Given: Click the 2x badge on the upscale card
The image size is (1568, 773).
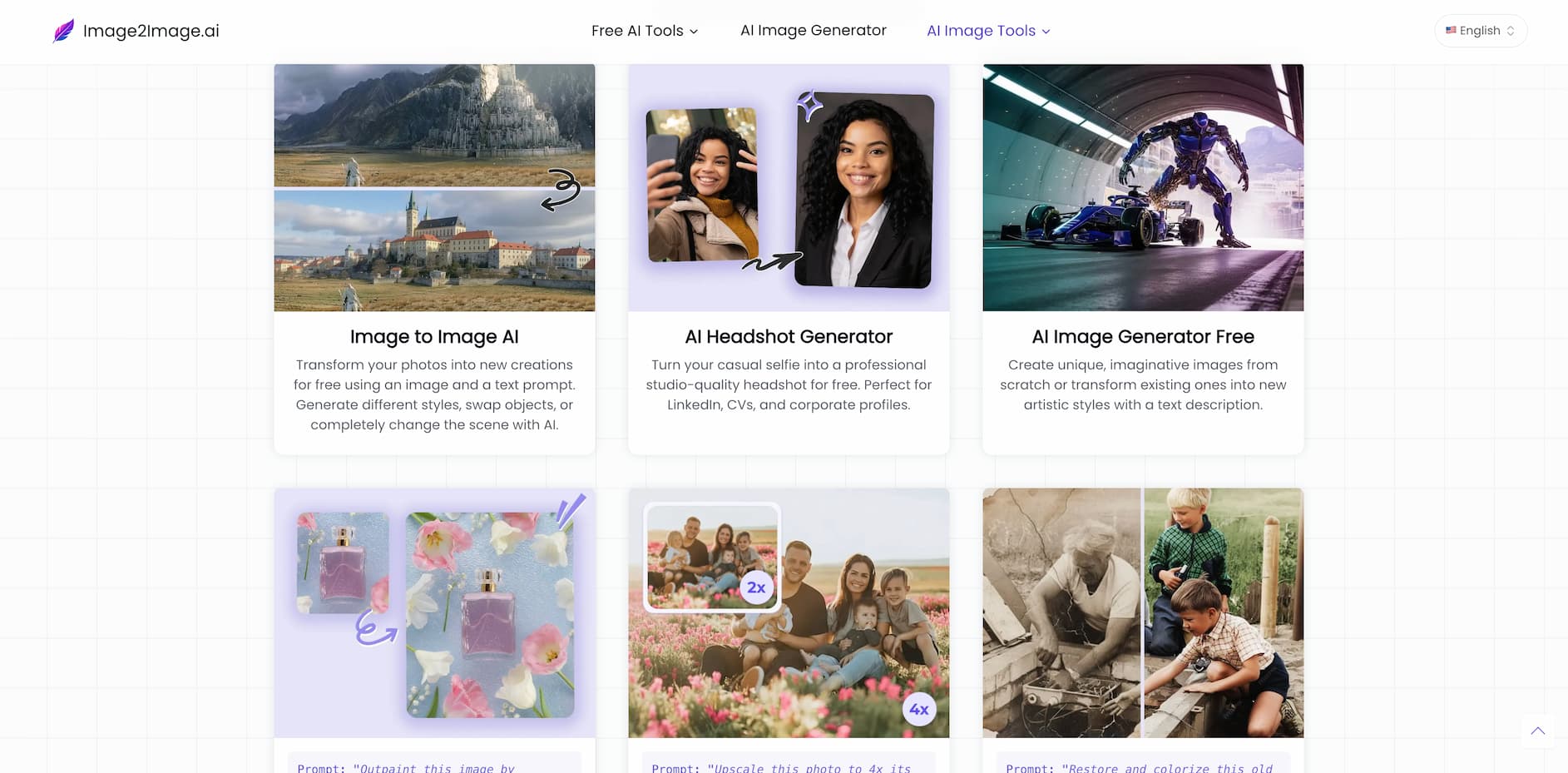Looking at the screenshot, I should point(755,587).
